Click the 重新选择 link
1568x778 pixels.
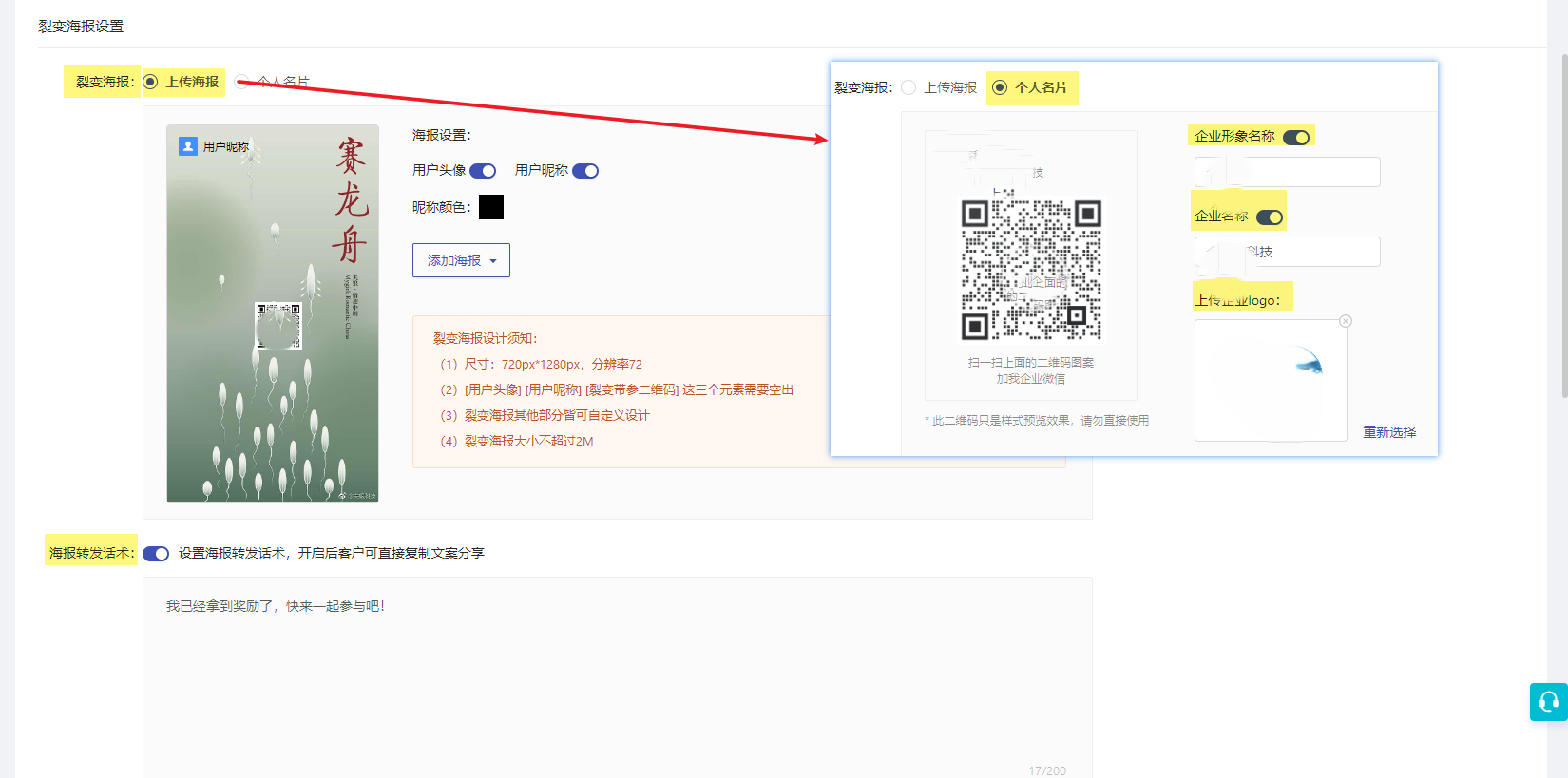1389,432
